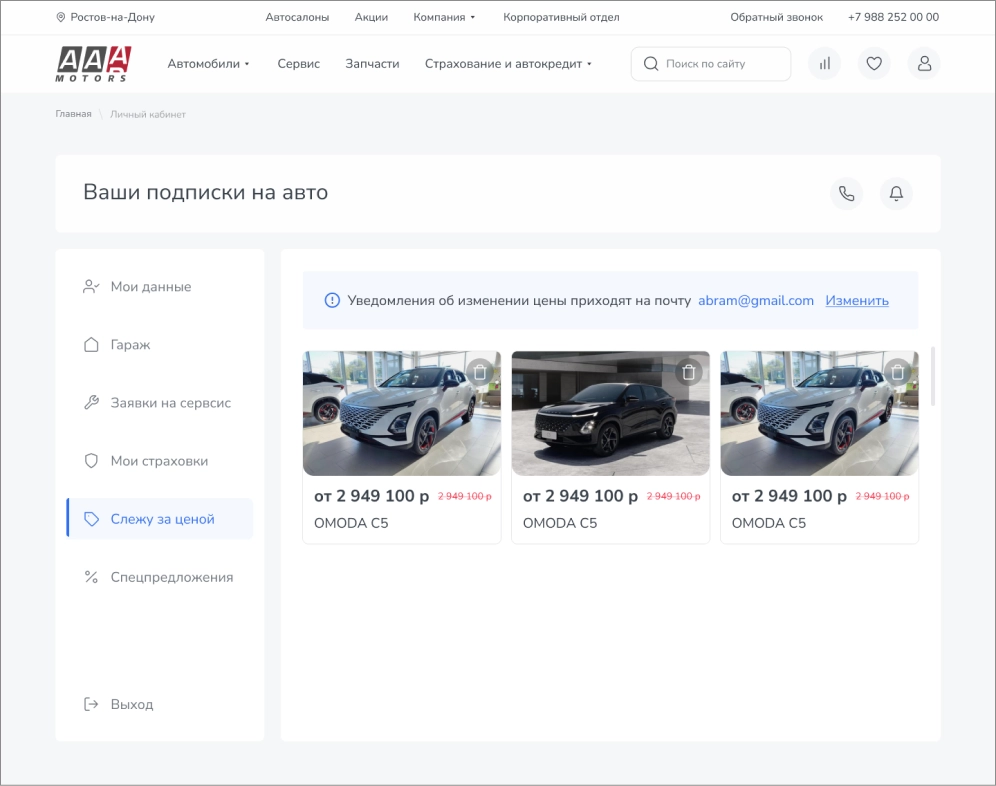Click Выход to log out

coord(131,704)
